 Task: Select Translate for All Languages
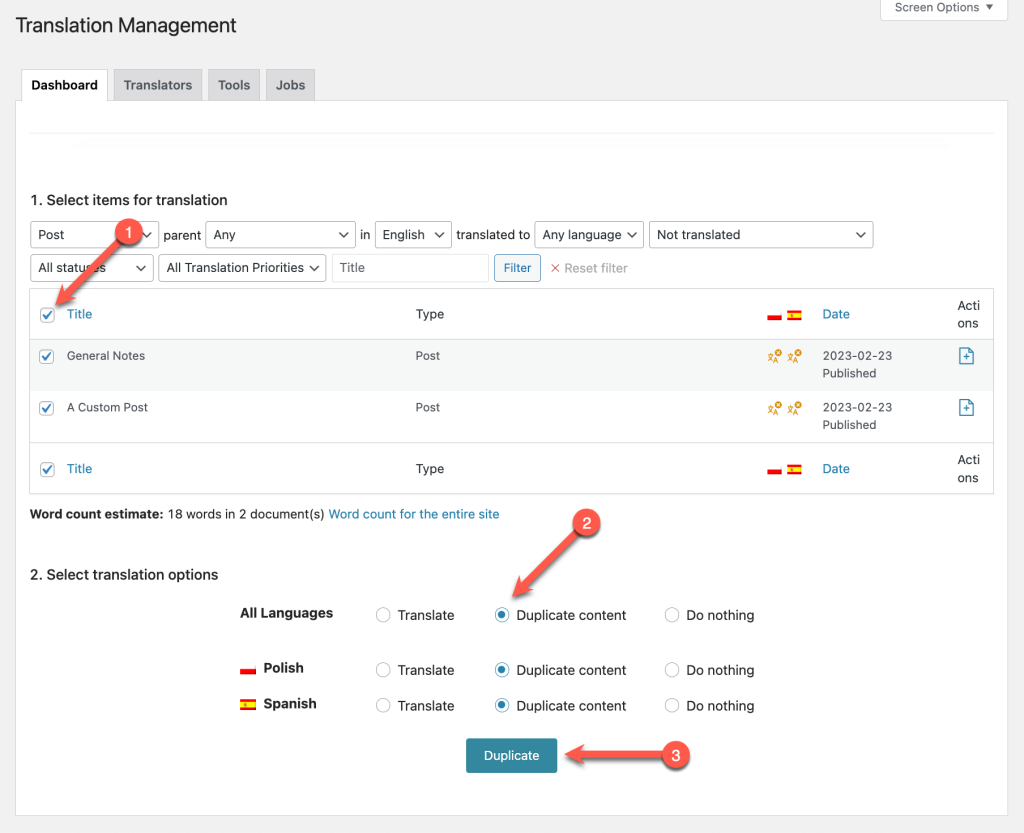click(383, 615)
